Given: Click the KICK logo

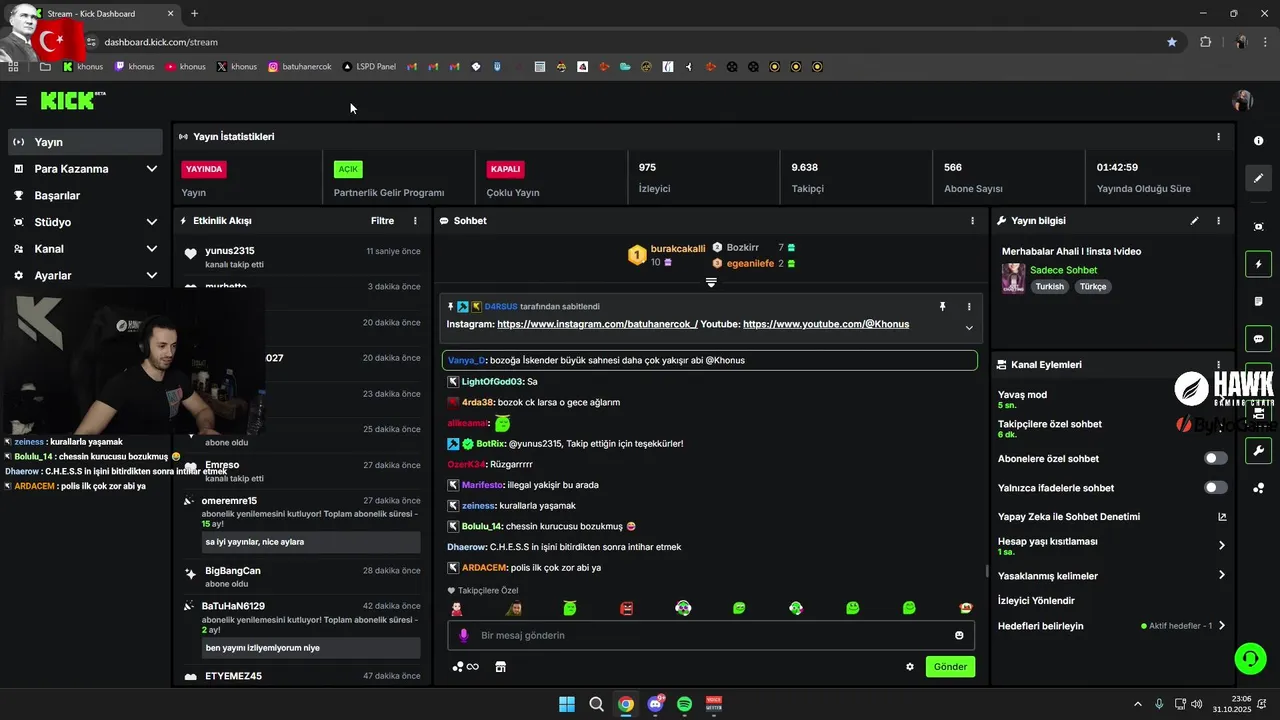Looking at the screenshot, I should [x=72, y=100].
